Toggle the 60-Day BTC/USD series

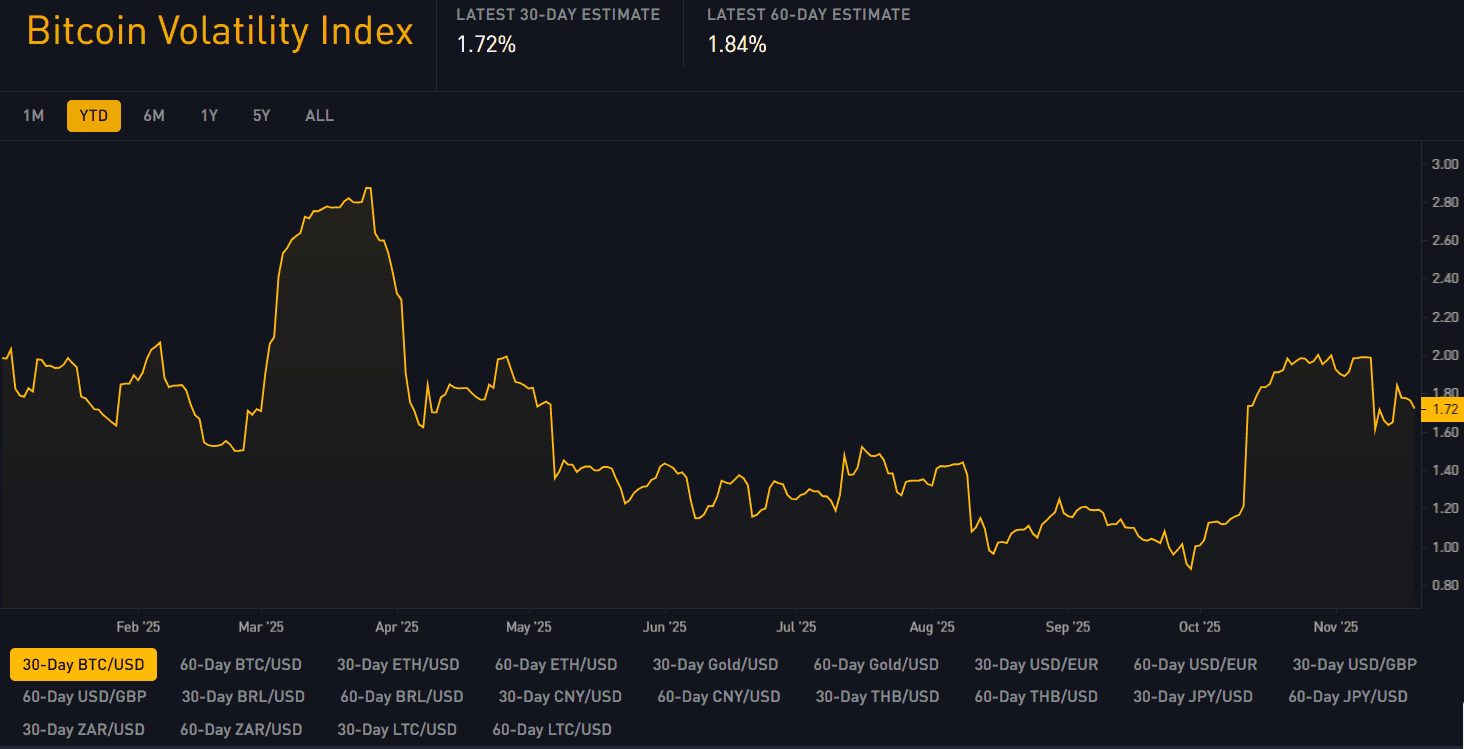tap(242, 663)
